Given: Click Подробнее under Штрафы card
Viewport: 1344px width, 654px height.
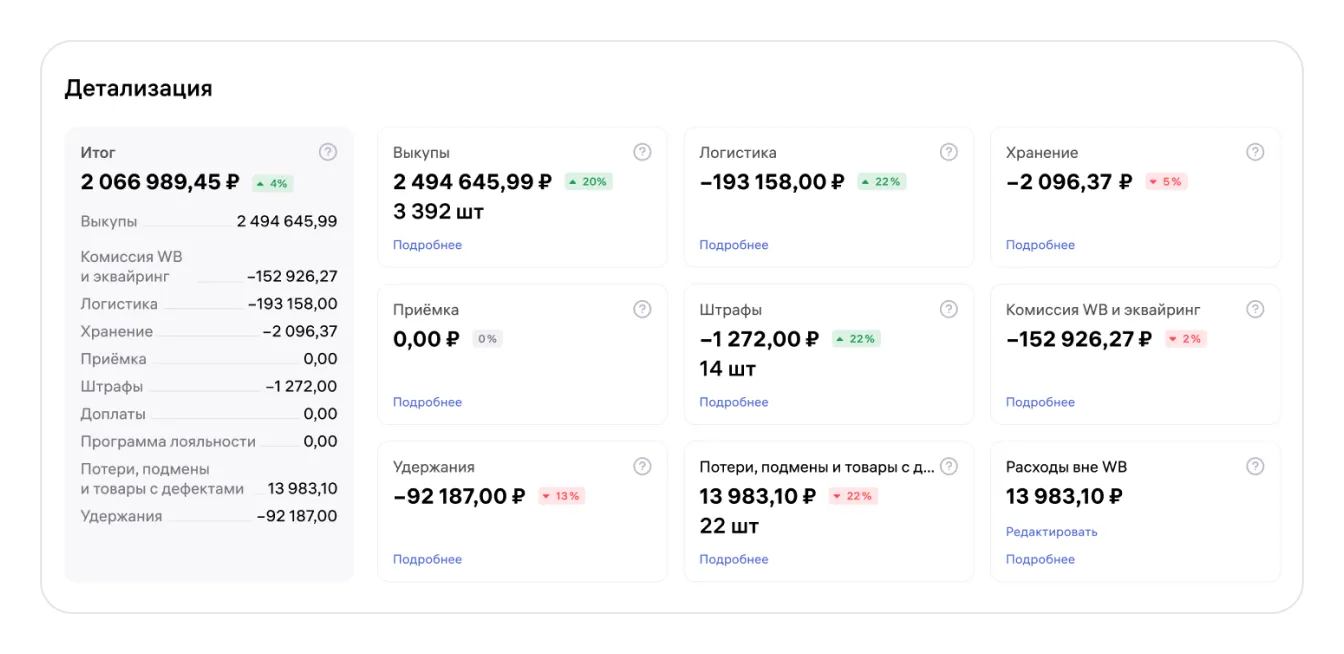Looking at the screenshot, I should [734, 402].
